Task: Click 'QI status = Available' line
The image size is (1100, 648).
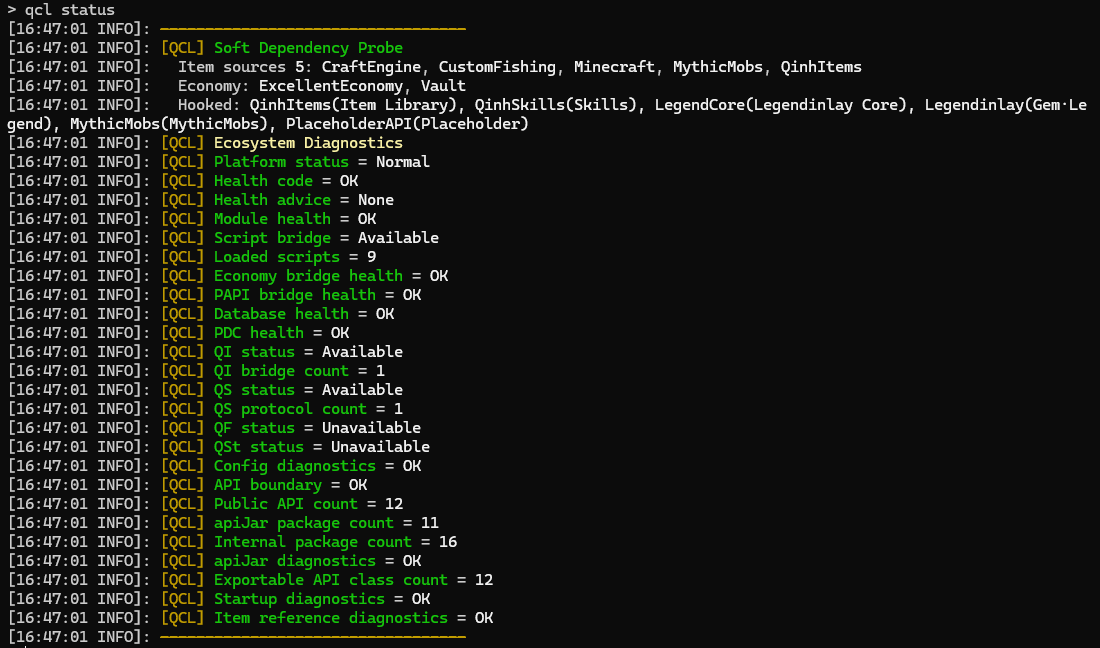Action: tap(309, 351)
